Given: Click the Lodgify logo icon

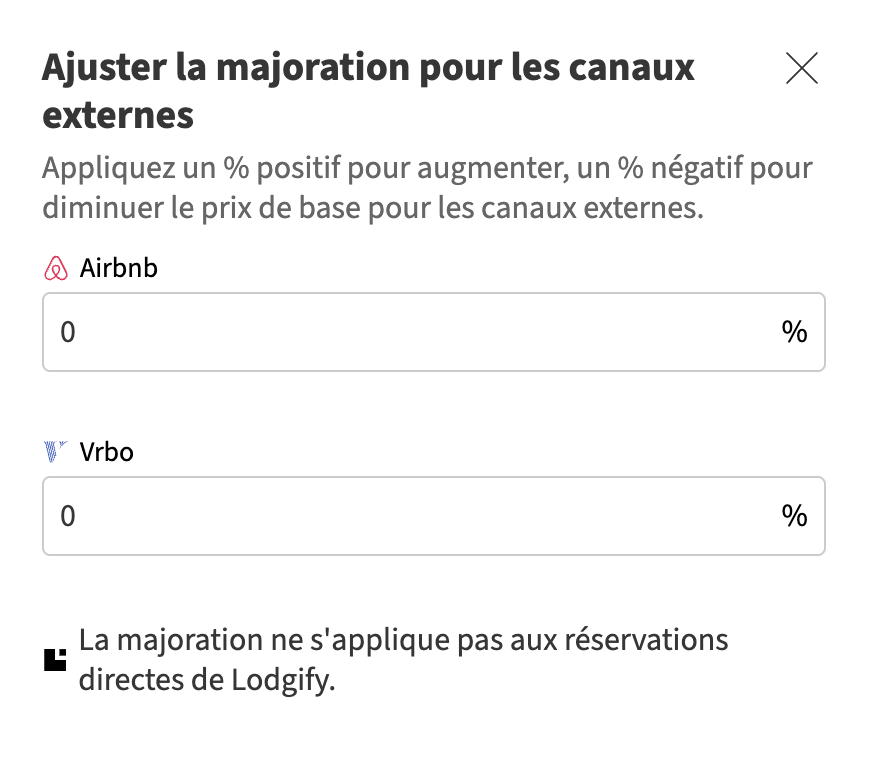Looking at the screenshot, I should (56, 659).
